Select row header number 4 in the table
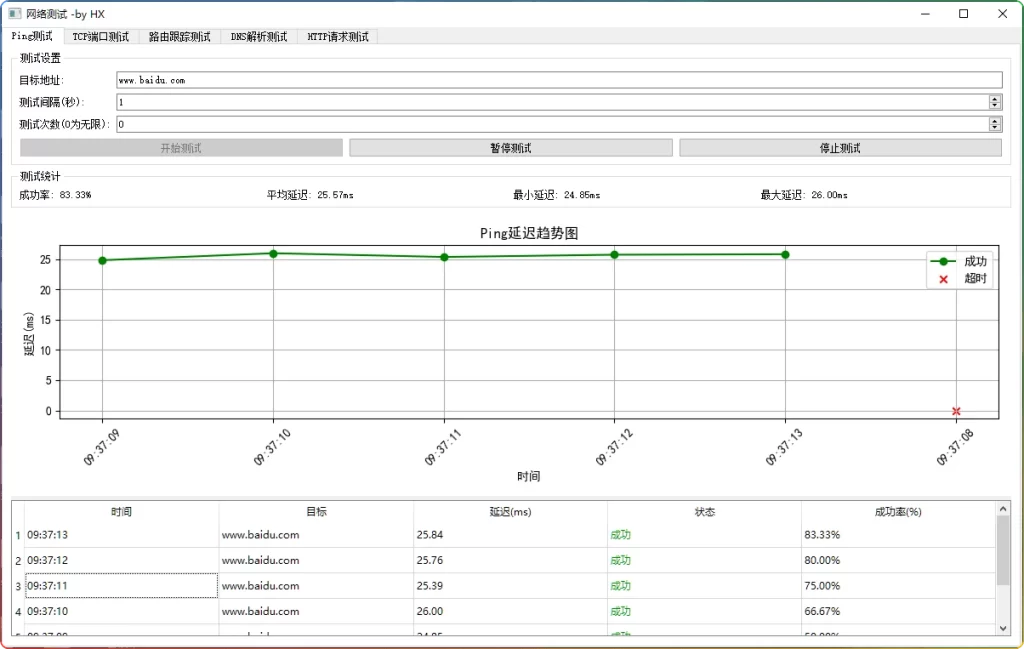 coord(18,611)
